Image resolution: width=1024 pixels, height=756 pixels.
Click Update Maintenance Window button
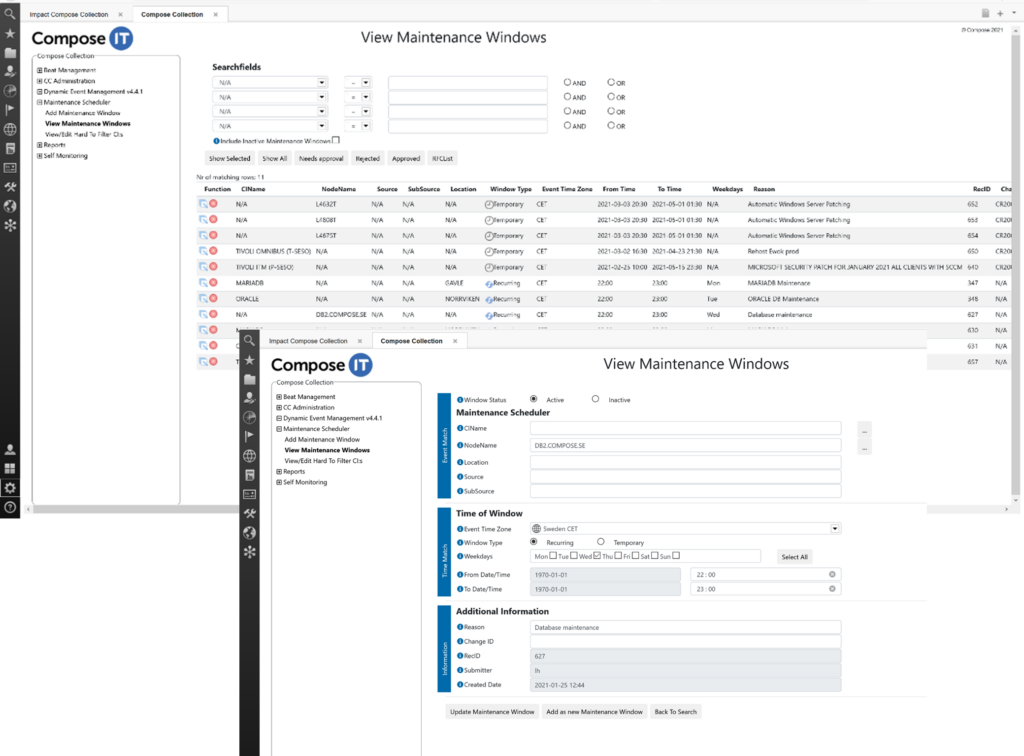click(492, 712)
